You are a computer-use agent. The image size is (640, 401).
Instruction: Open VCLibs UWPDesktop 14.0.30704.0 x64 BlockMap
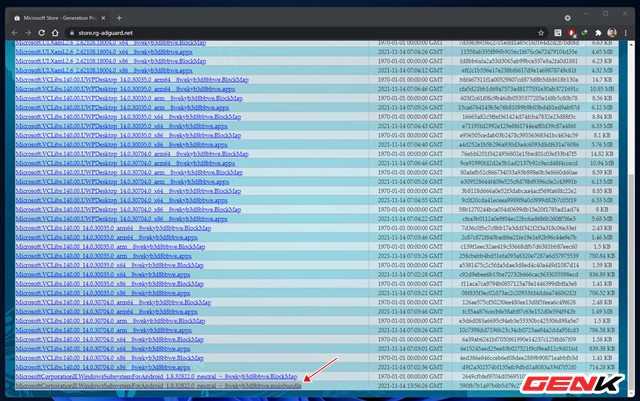[x=128, y=191]
